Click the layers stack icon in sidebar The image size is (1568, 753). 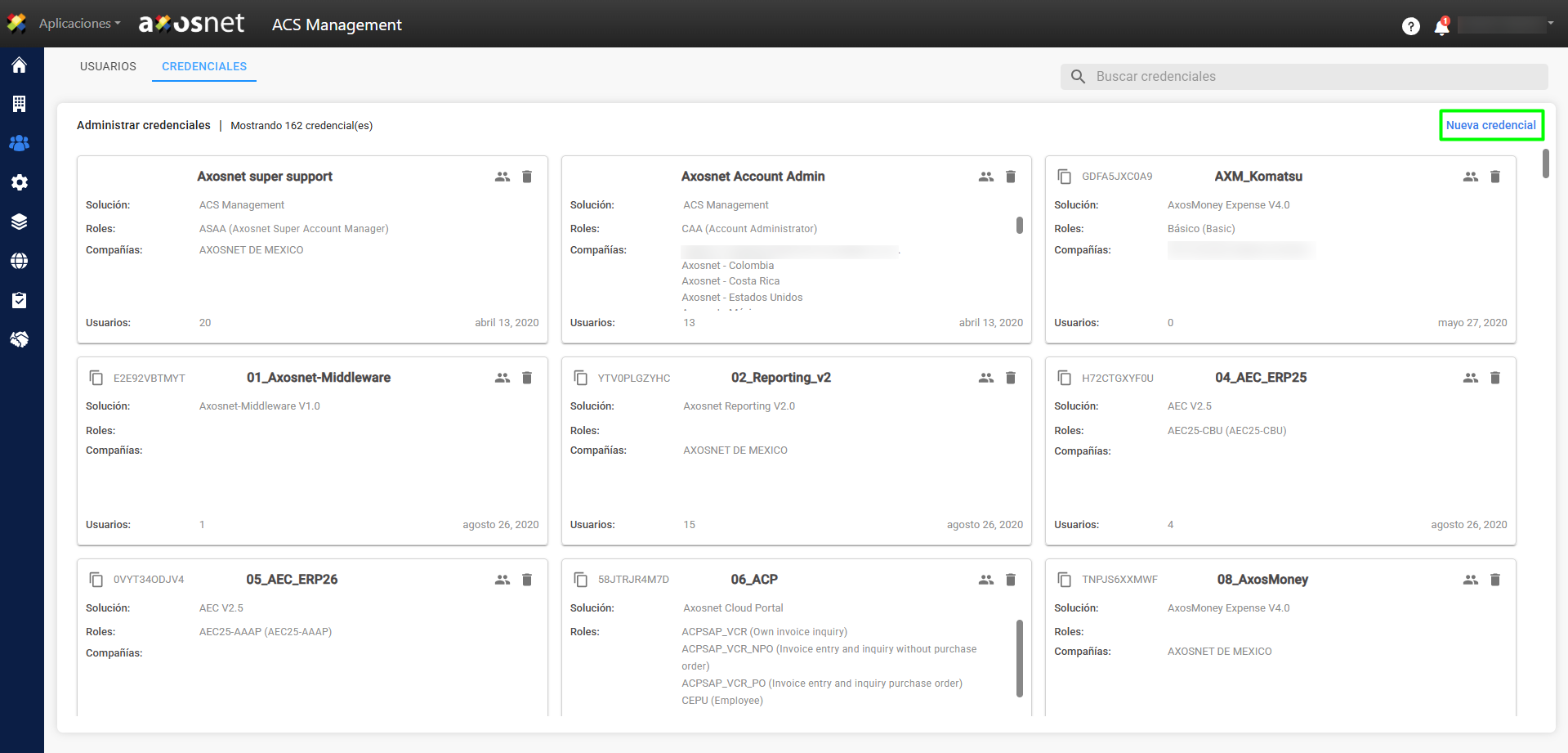(20, 222)
